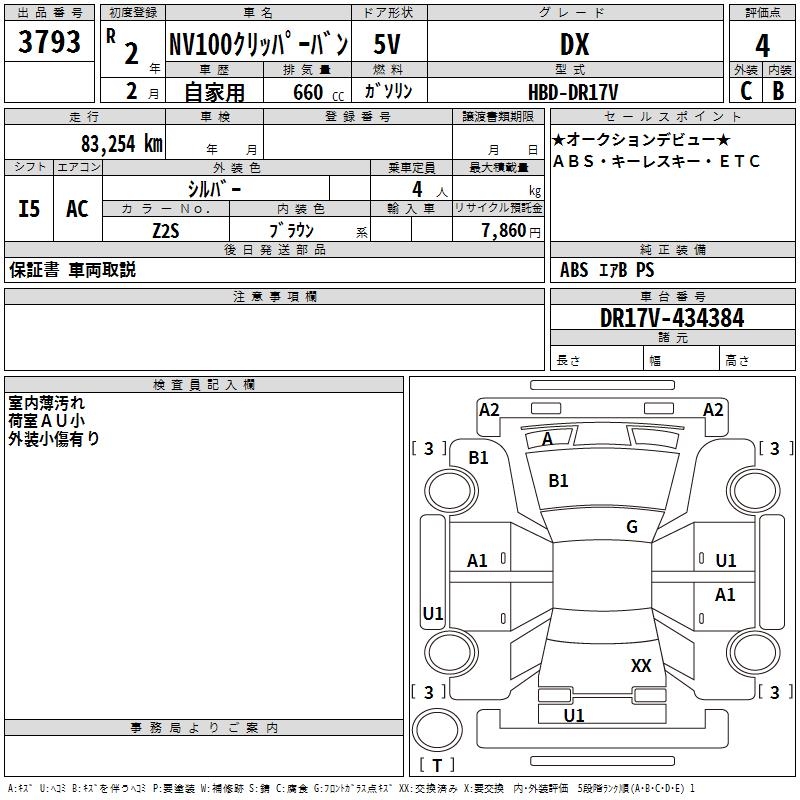
Task: Select the [T] marker below the car diagram
Action: click(x=436, y=766)
